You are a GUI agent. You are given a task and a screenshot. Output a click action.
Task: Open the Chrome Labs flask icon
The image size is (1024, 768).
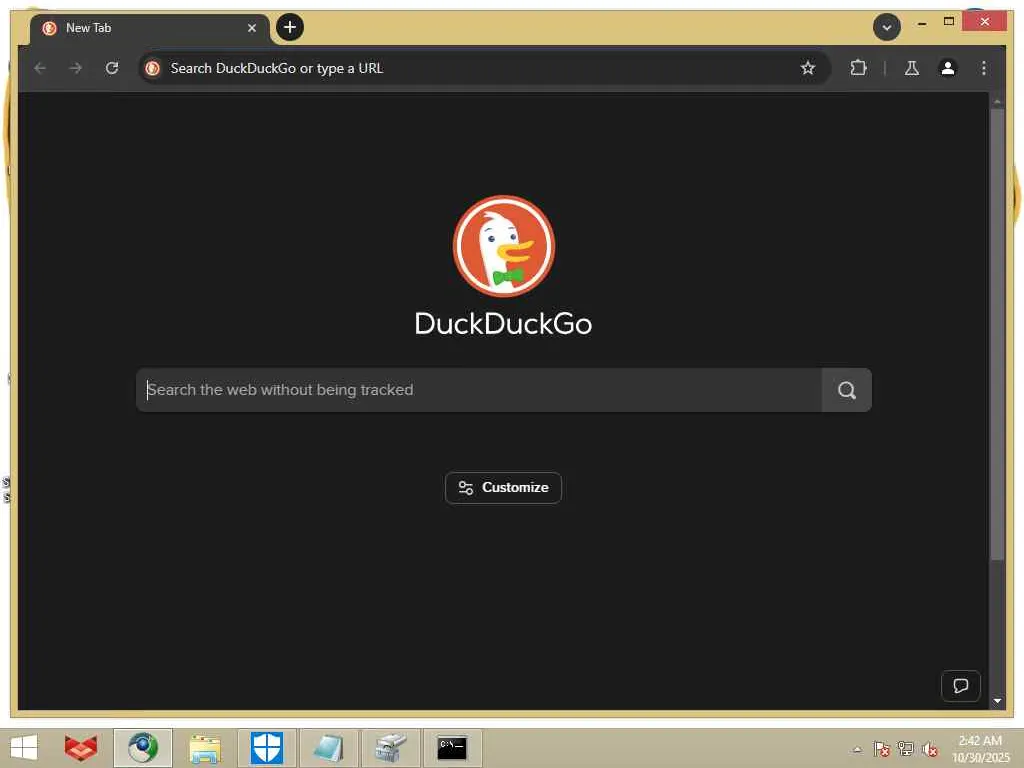click(912, 68)
